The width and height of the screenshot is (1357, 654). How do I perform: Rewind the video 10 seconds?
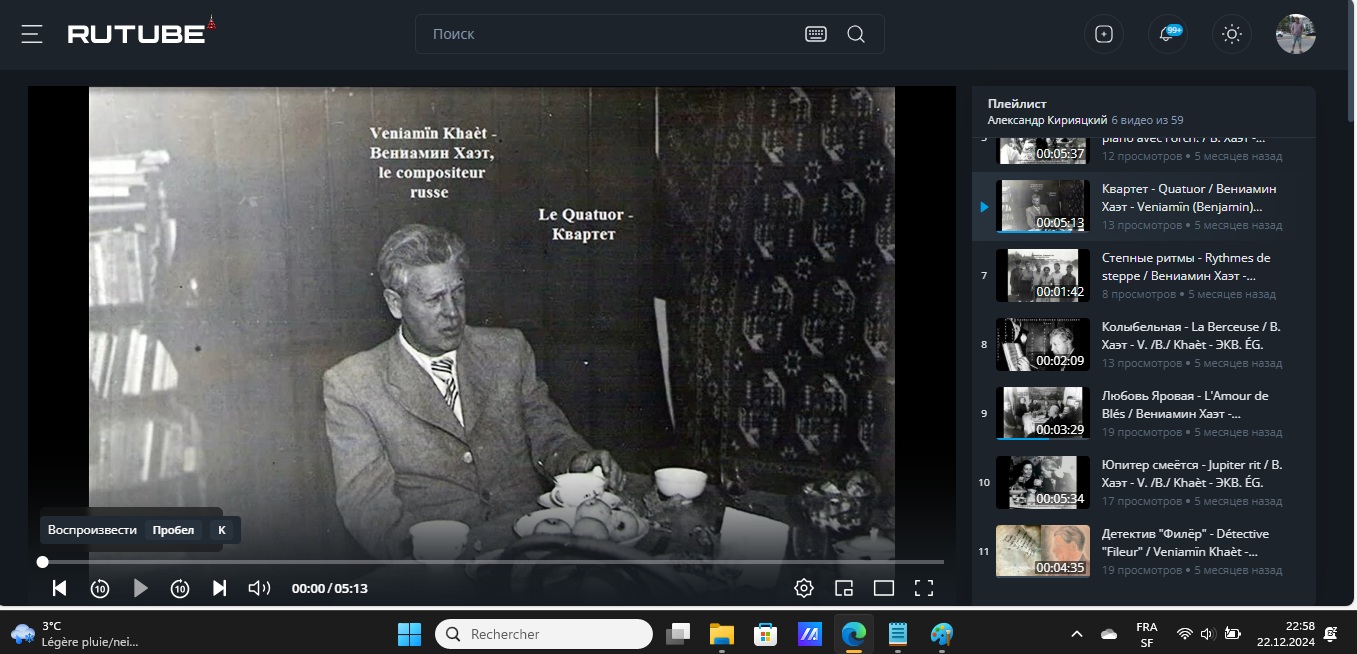tap(100, 588)
